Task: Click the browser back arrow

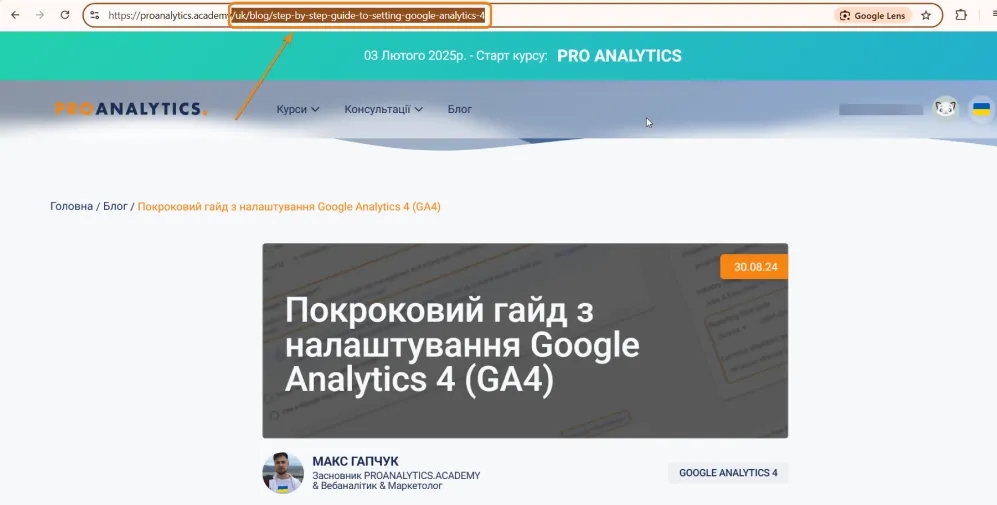Action: point(15,15)
